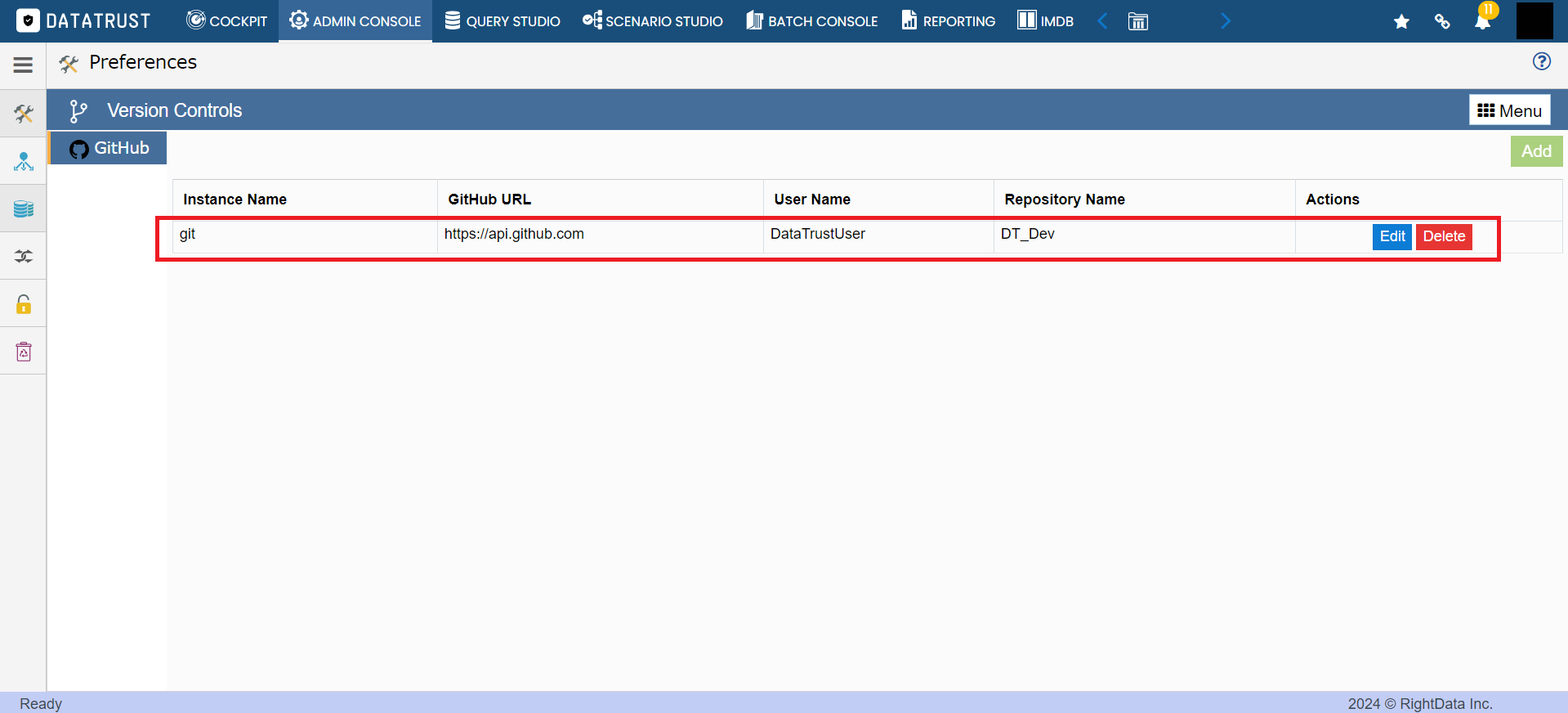Open the Cockpit module tab
The width and height of the screenshot is (1568, 713).
pyautogui.click(x=226, y=21)
